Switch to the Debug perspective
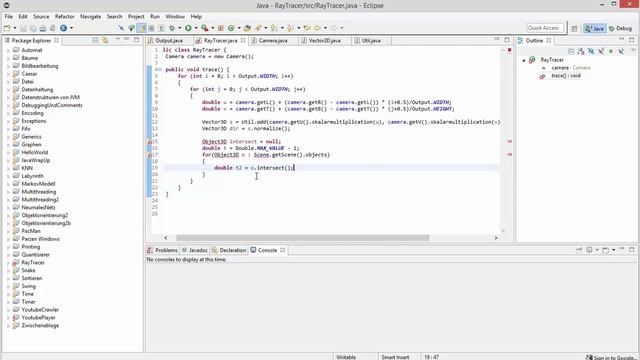Viewport: 640px width, 360px height. [620, 28]
